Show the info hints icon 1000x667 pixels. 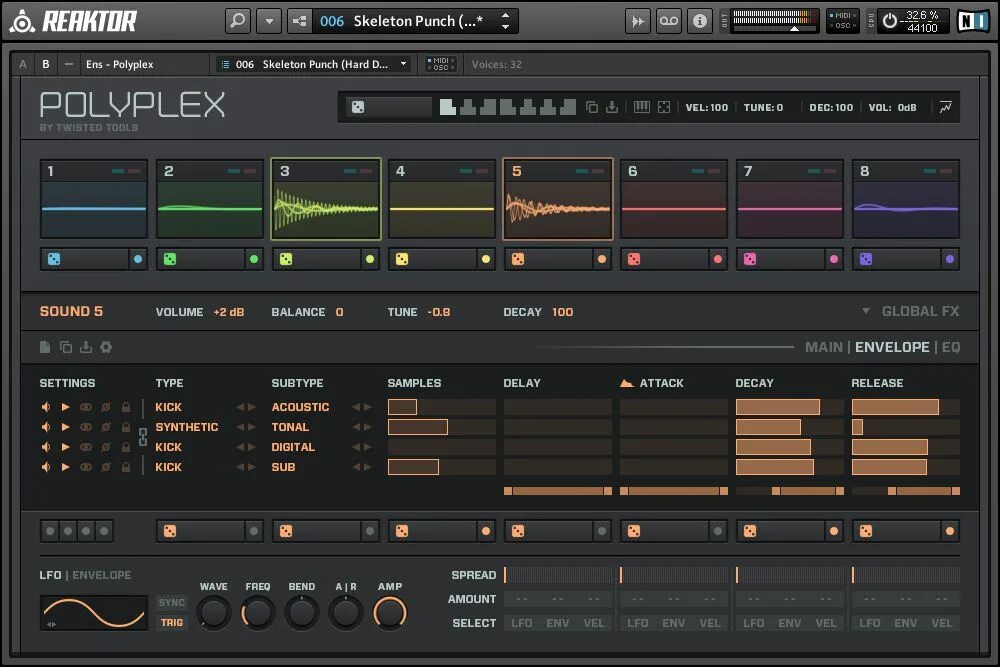(700, 21)
